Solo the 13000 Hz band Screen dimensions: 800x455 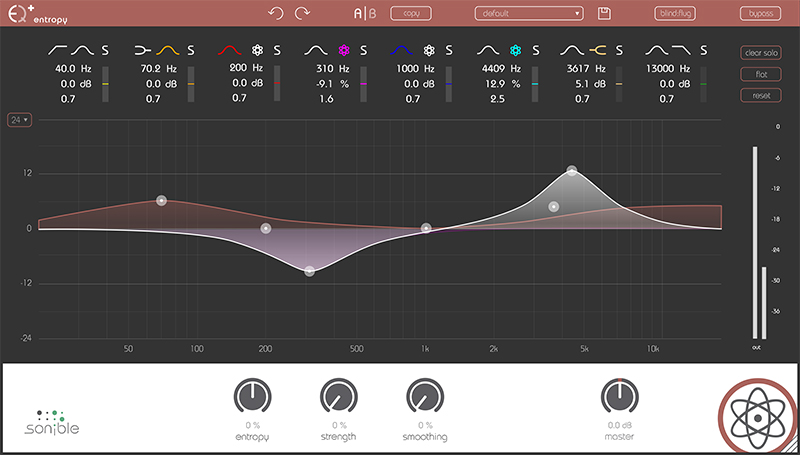[x=705, y=49]
